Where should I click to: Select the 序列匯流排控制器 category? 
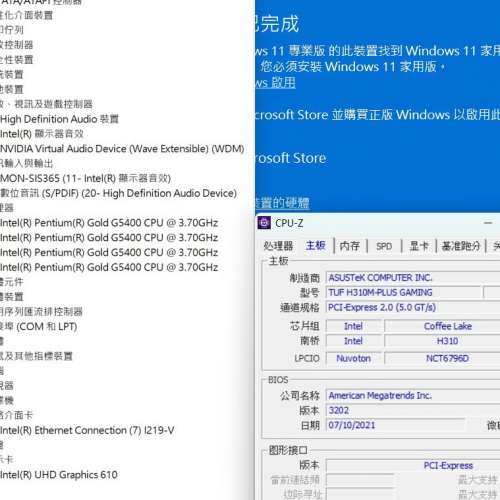(41, 312)
